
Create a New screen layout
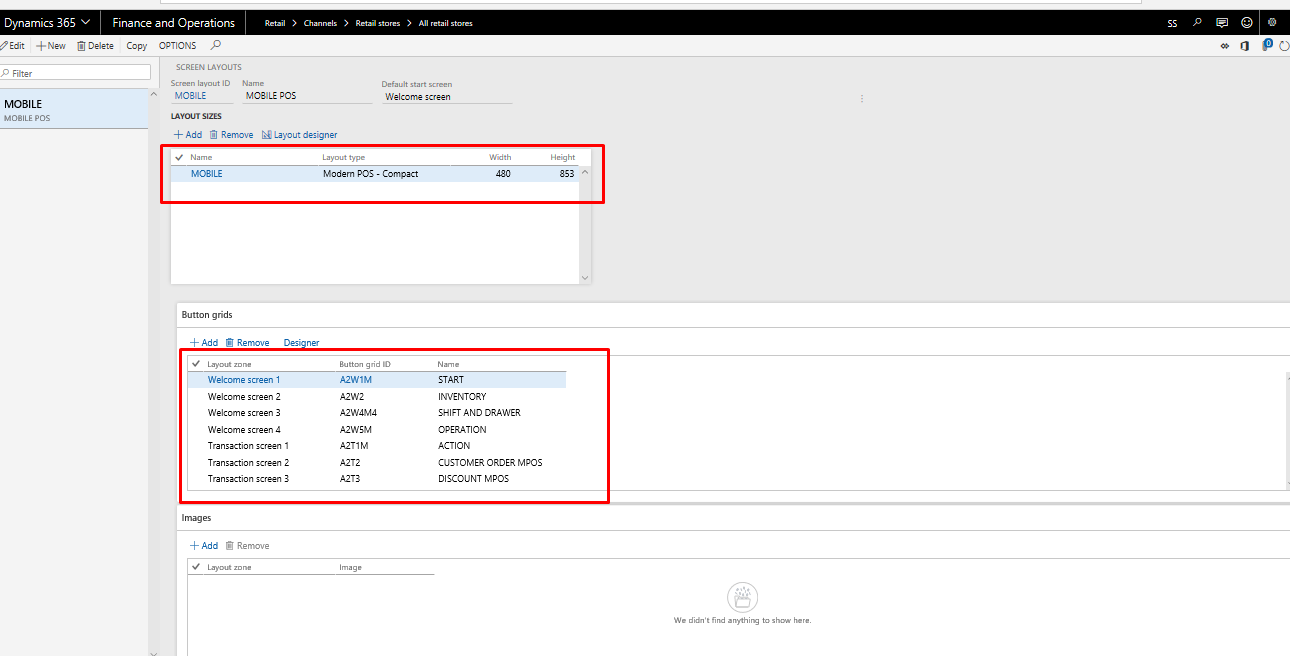click(x=51, y=46)
